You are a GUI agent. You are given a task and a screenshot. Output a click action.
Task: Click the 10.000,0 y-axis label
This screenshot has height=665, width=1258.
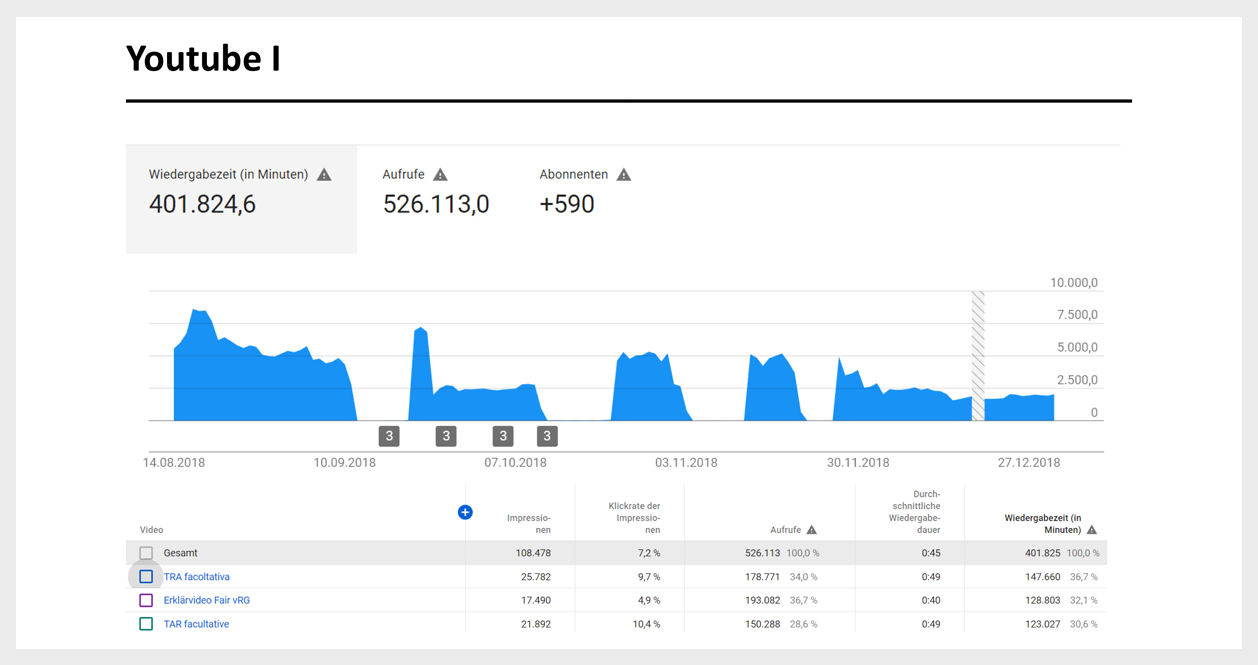click(x=1074, y=283)
